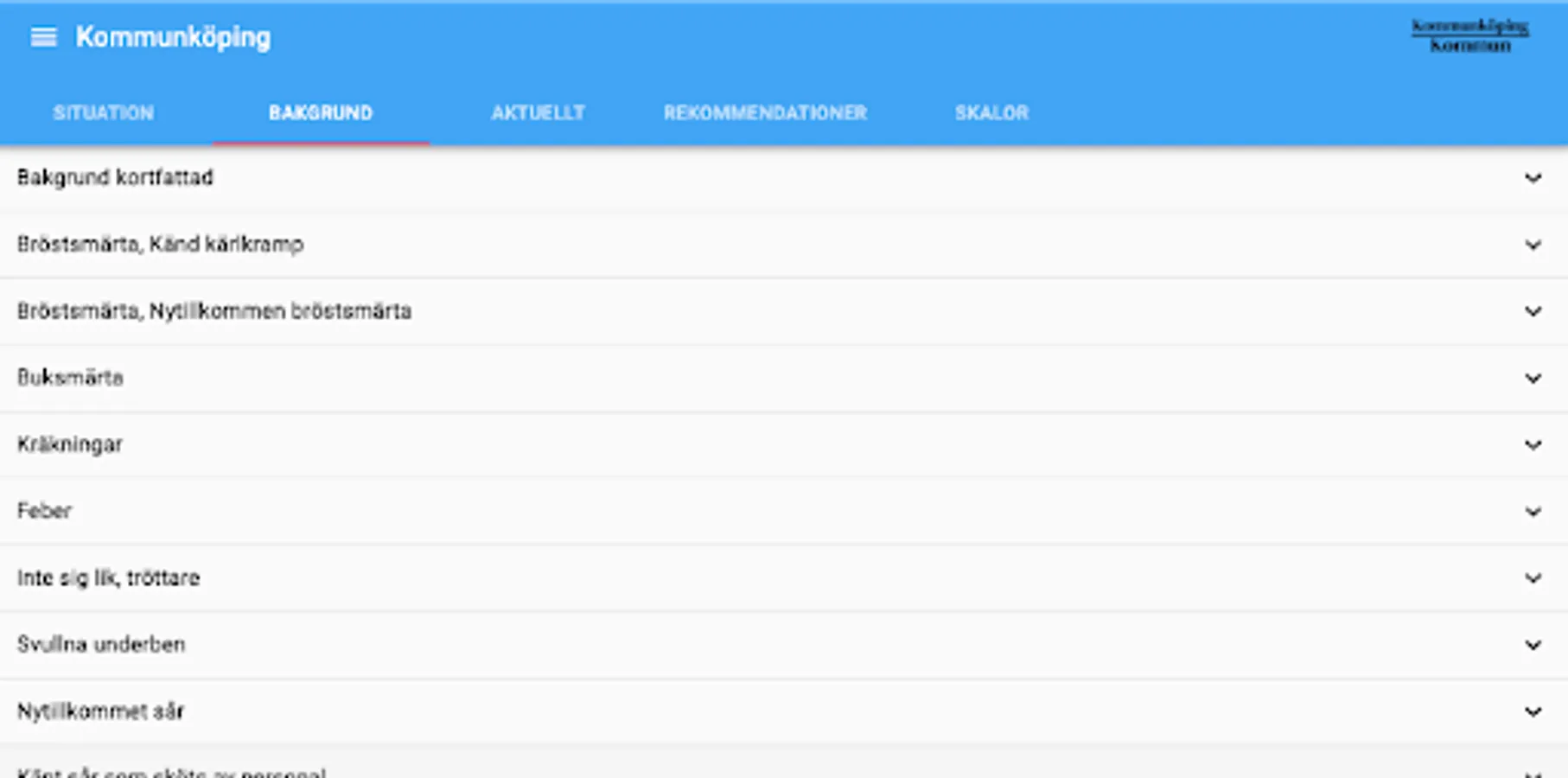
Task: Select the 'Bakgrund kortfattad' row text
Action: click(x=115, y=178)
